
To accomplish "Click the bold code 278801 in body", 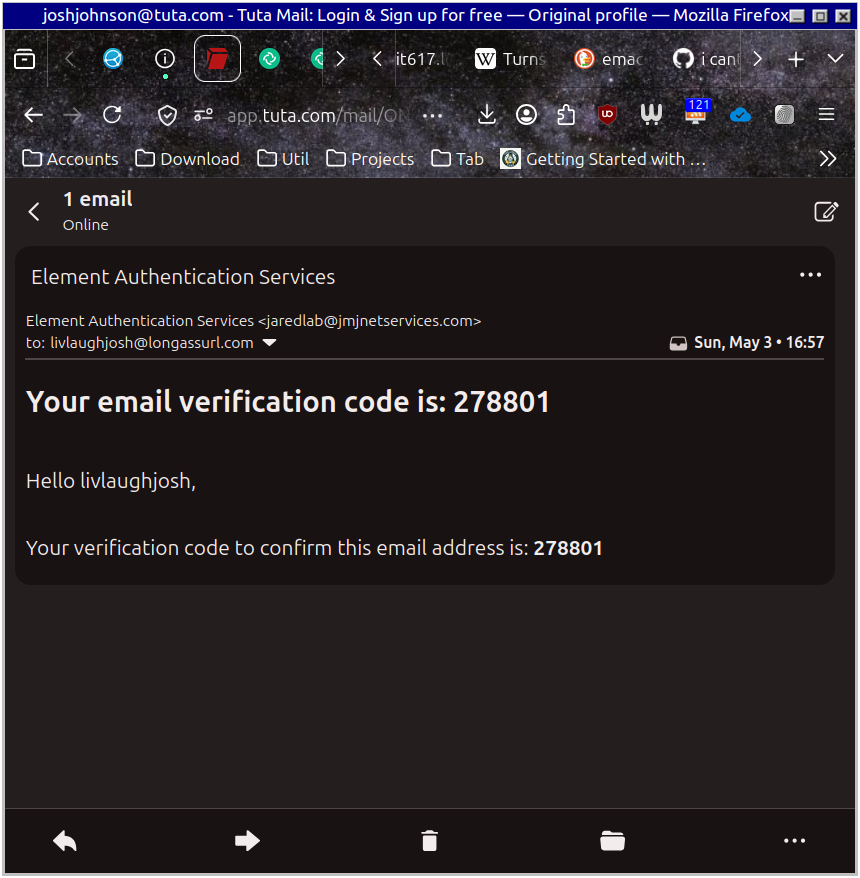I will (x=568, y=548).
